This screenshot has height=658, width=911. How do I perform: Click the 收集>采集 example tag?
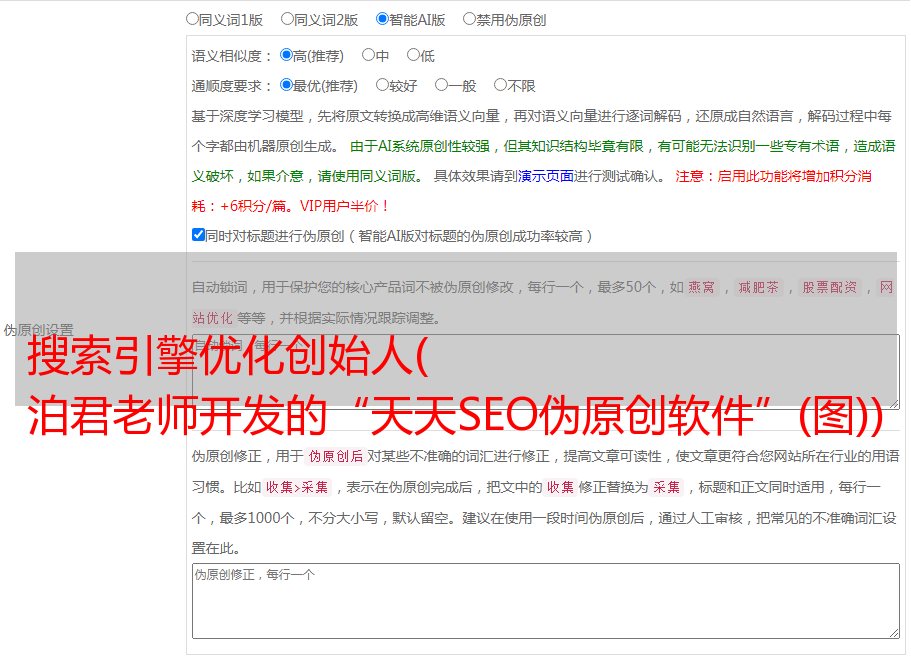pos(297,487)
